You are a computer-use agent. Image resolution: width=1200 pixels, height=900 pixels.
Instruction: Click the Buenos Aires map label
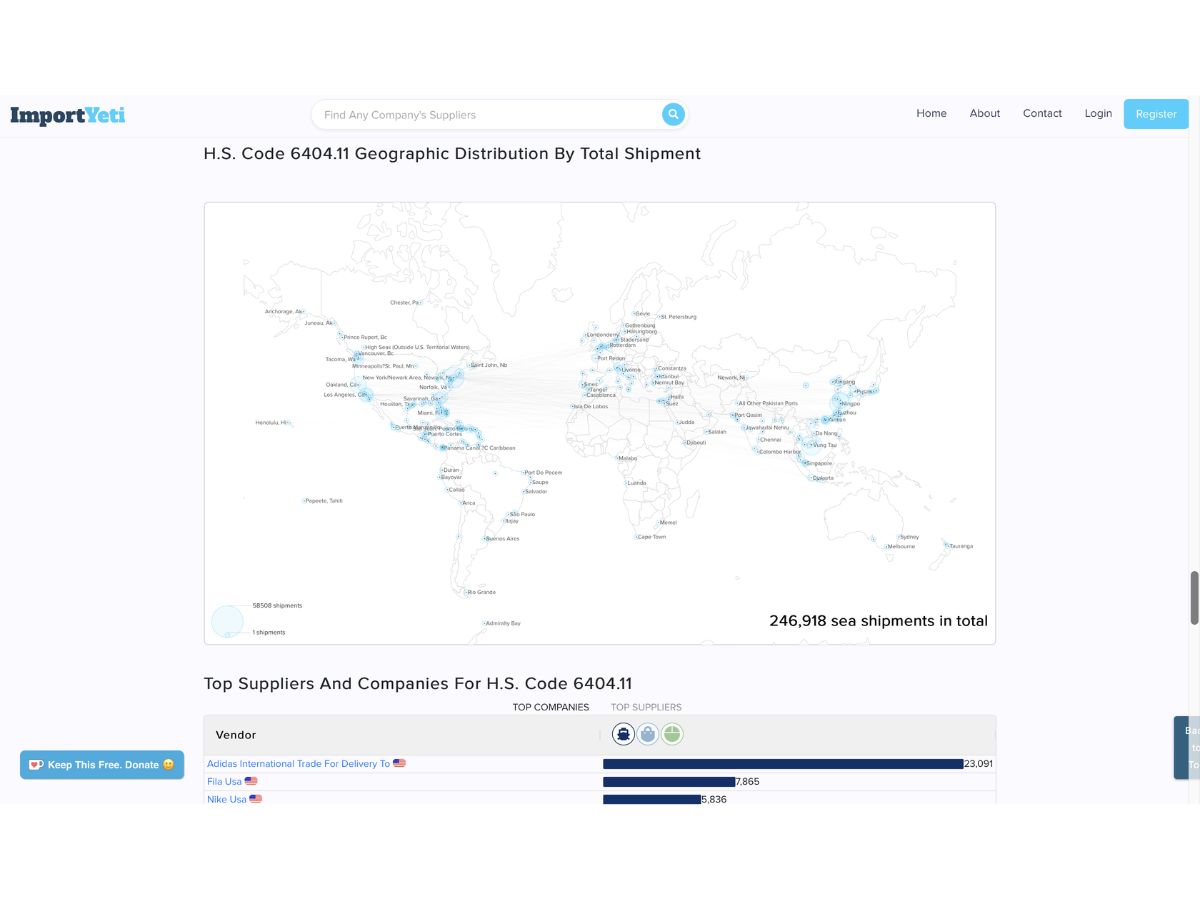(x=504, y=539)
